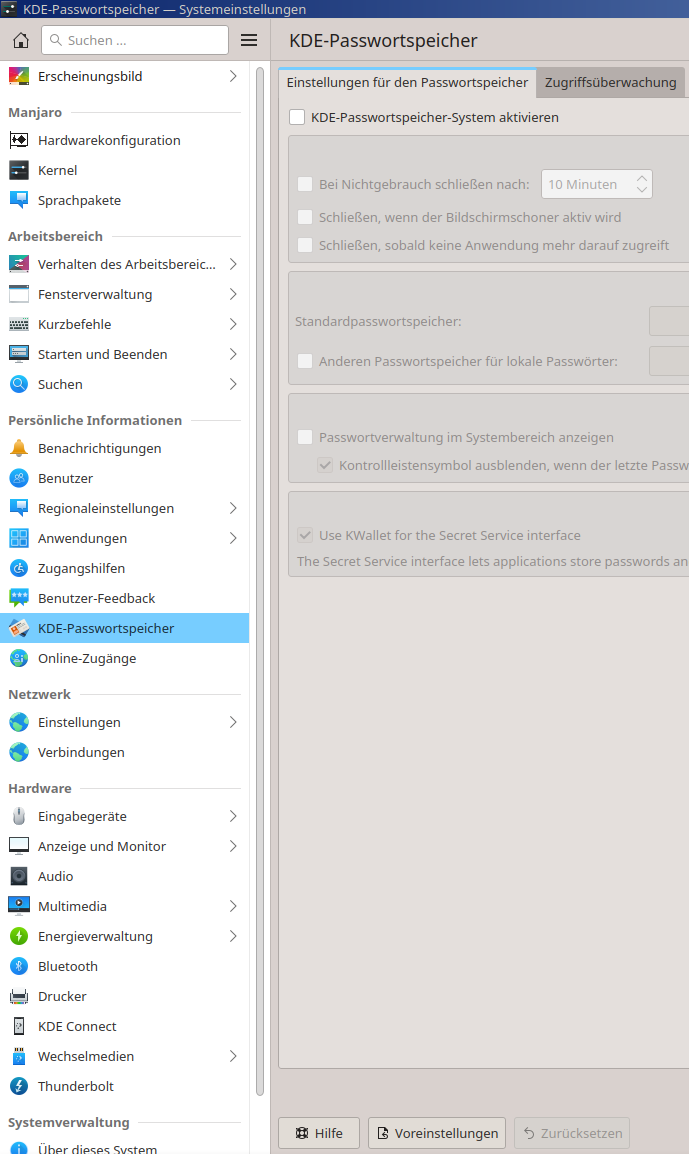Expand the Netzwerk Einstellungen chevron
This screenshot has height=1154, width=689.
233,723
